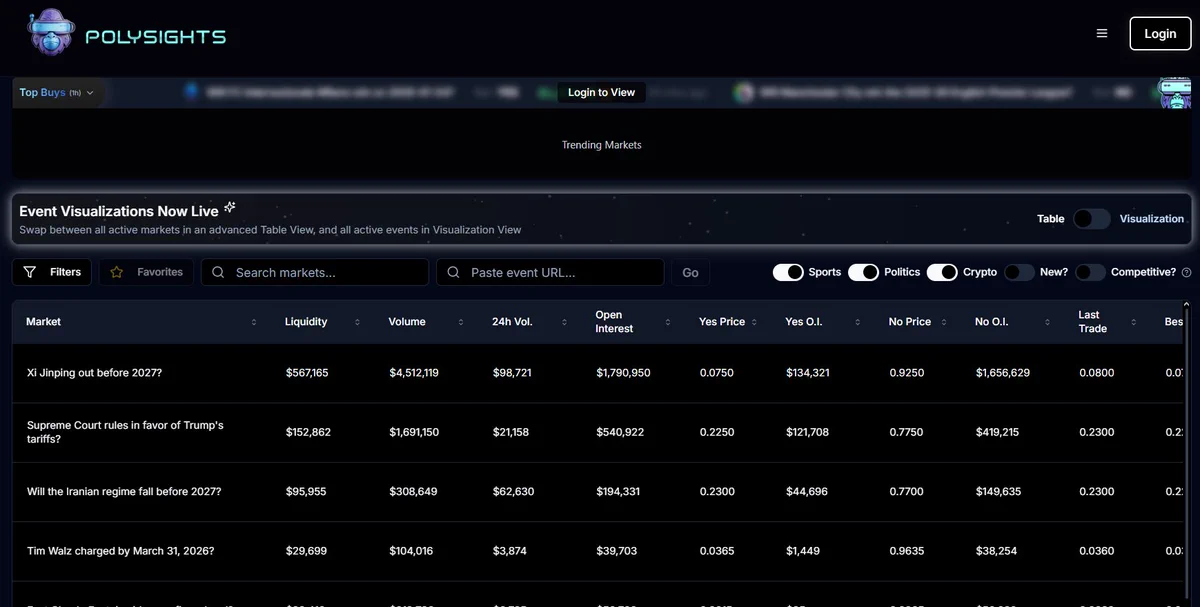Sort by the 24h Vol. column arrows
1200x607 pixels.
[x=565, y=322]
